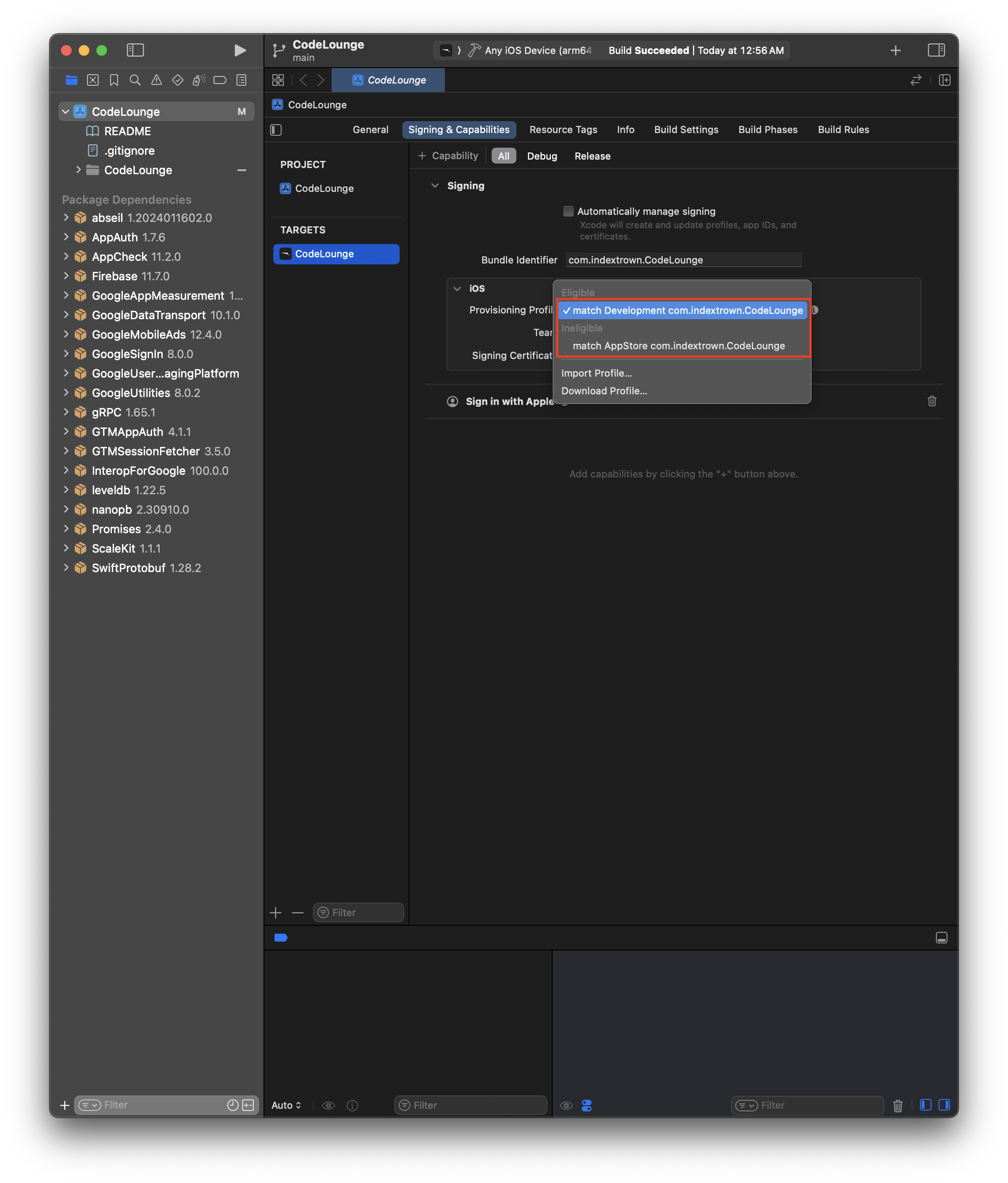Collapse the CodeLounge project root
Image resolution: width=1008 pixels, height=1183 pixels.
click(66, 111)
